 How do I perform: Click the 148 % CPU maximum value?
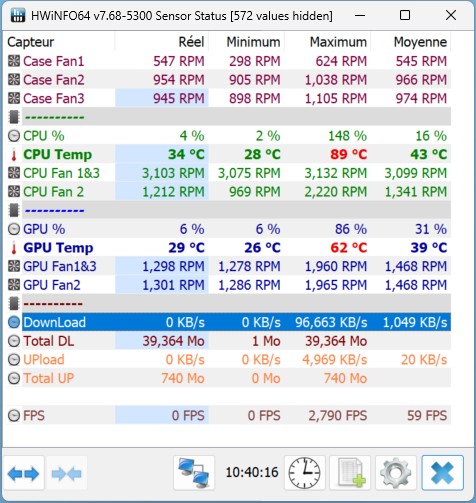coord(347,136)
